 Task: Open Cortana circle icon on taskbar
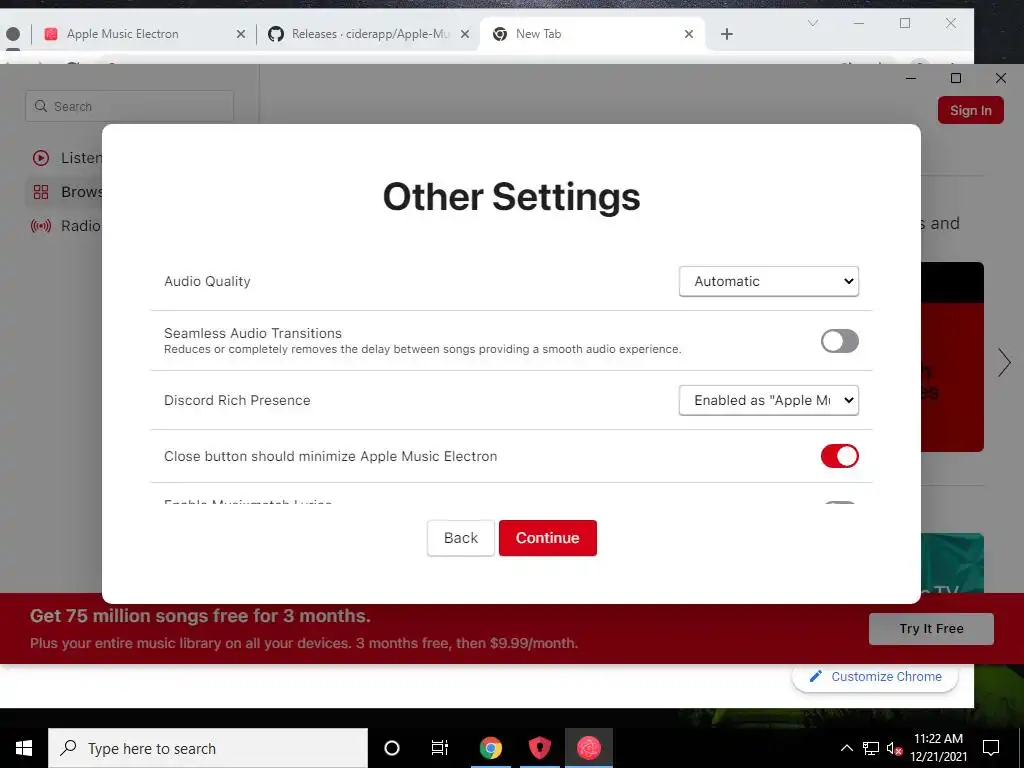392,748
